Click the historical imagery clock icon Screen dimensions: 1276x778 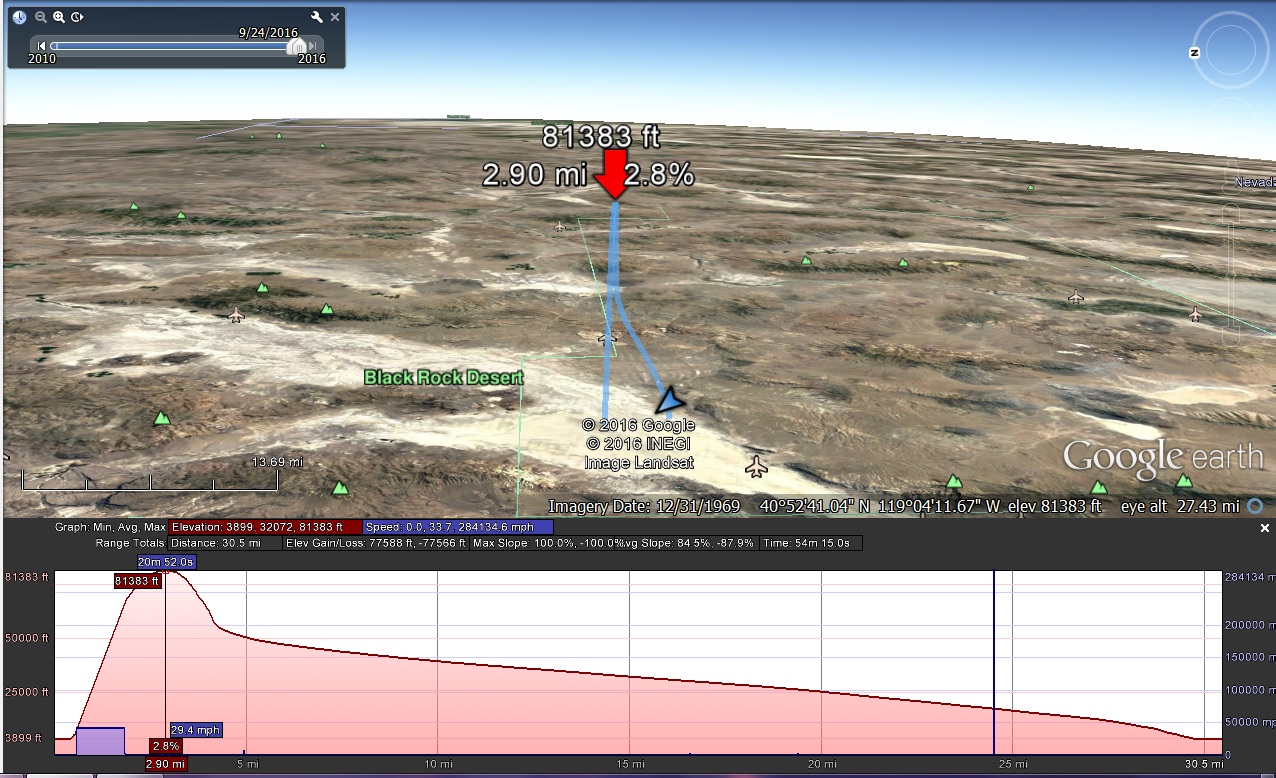[20, 17]
